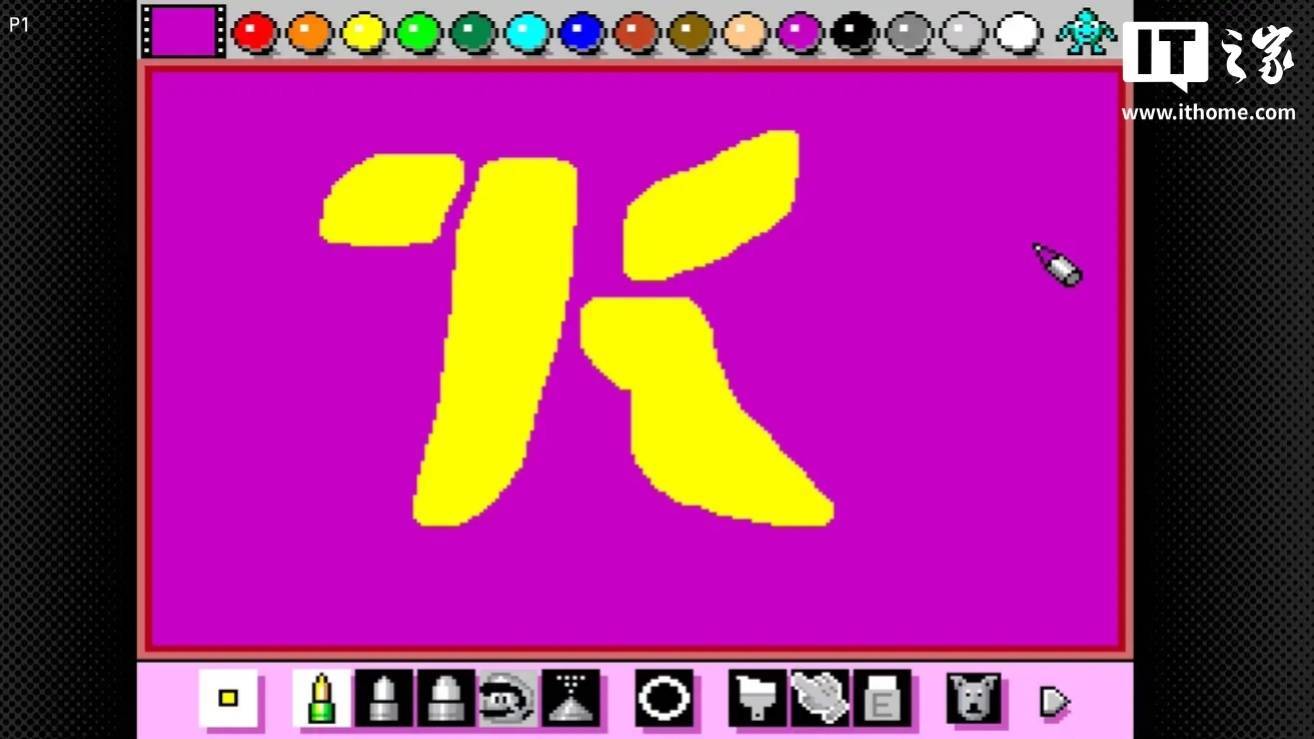This screenshot has width=1314, height=739.
Task: Select the eraser tool marked E
Action: (x=882, y=698)
